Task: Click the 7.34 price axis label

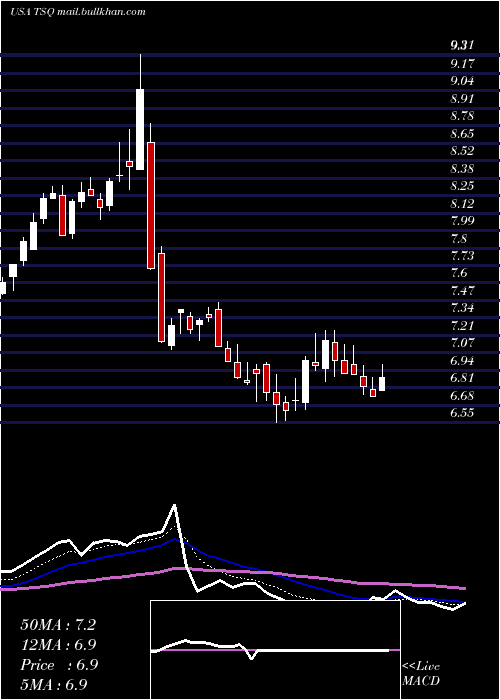Action: pyautogui.click(x=462, y=308)
